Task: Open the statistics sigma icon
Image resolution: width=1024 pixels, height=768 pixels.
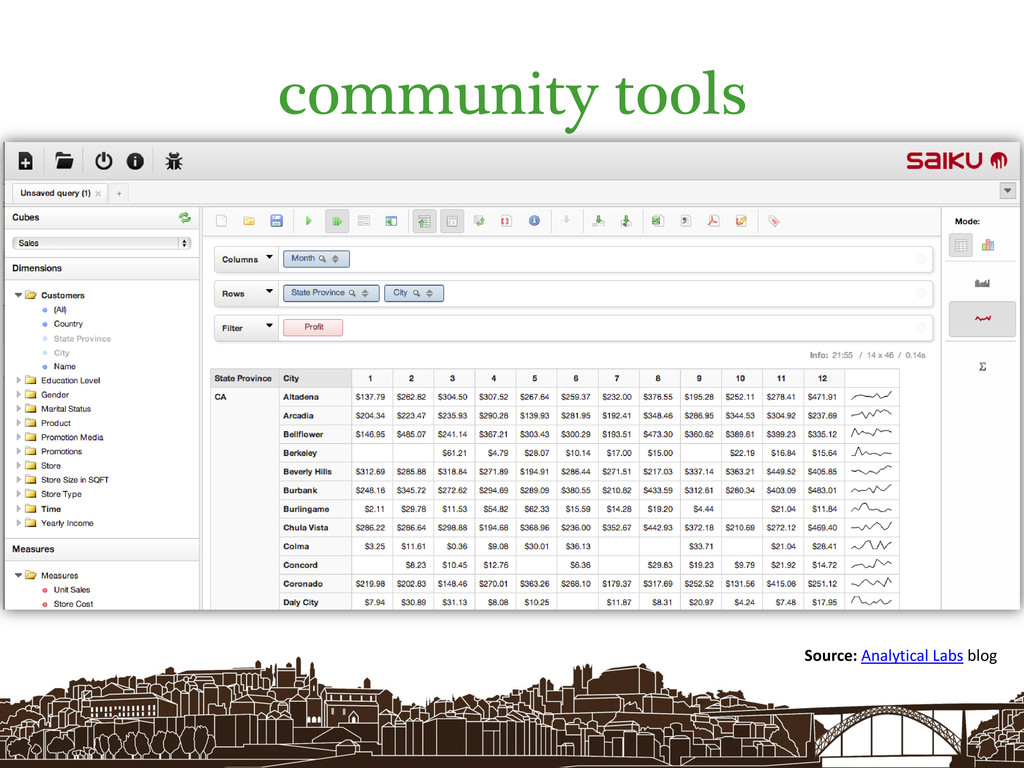Action: coord(982,367)
